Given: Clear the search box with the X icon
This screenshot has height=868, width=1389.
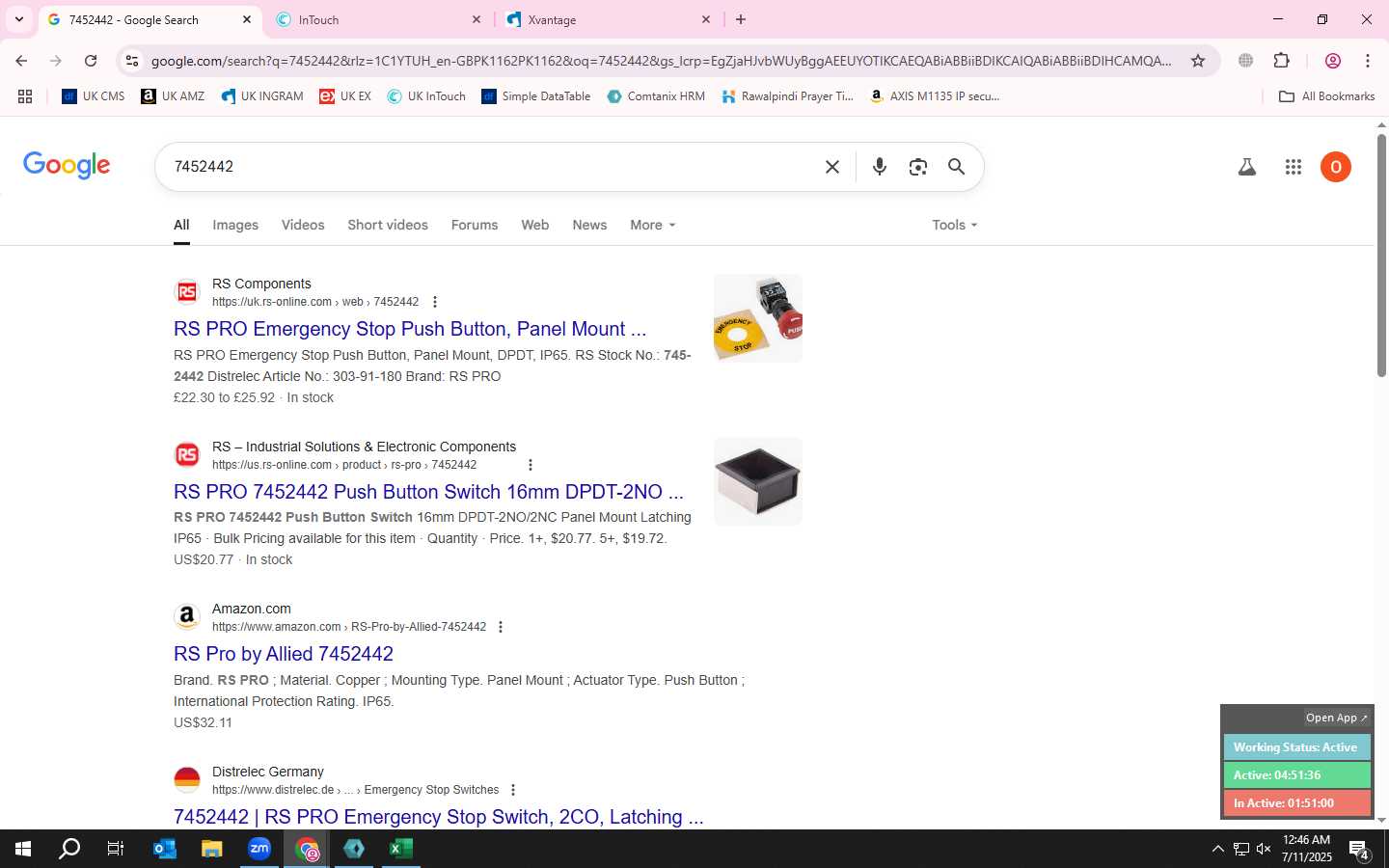Looking at the screenshot, I should (x=832, y=167).
